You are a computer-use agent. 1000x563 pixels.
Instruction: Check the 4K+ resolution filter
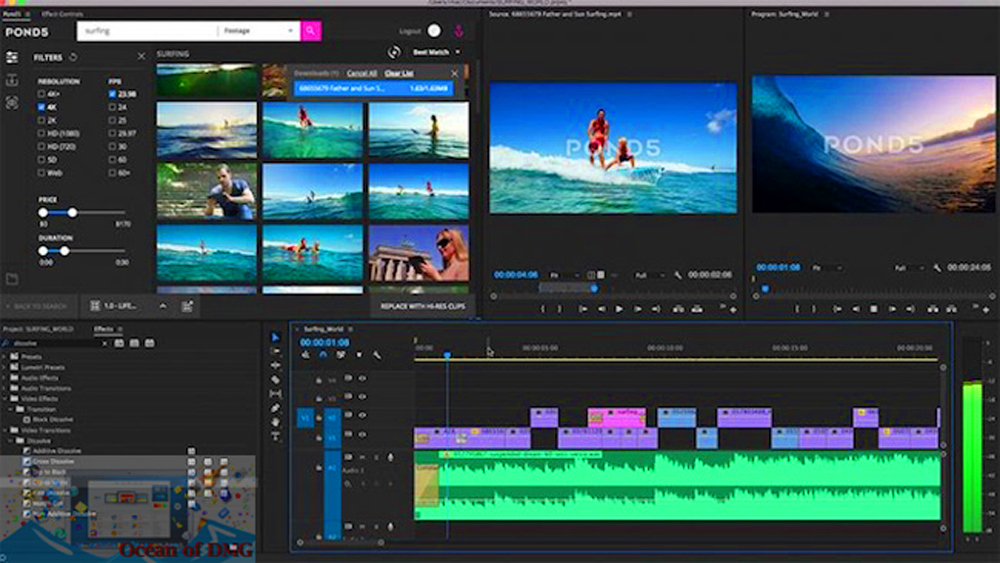pyautogui.click(x=41, y=94)
